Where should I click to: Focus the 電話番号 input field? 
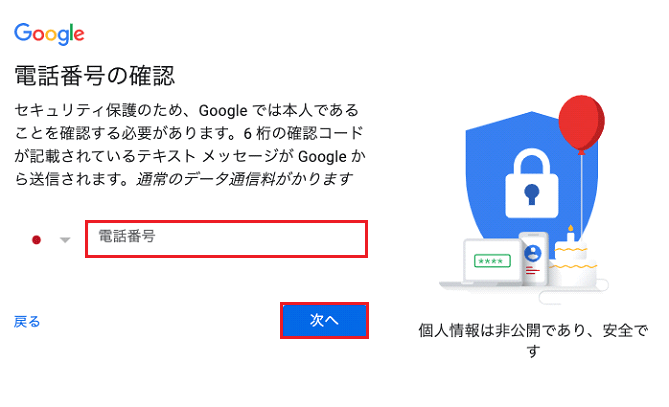click(x=226, y=240)
